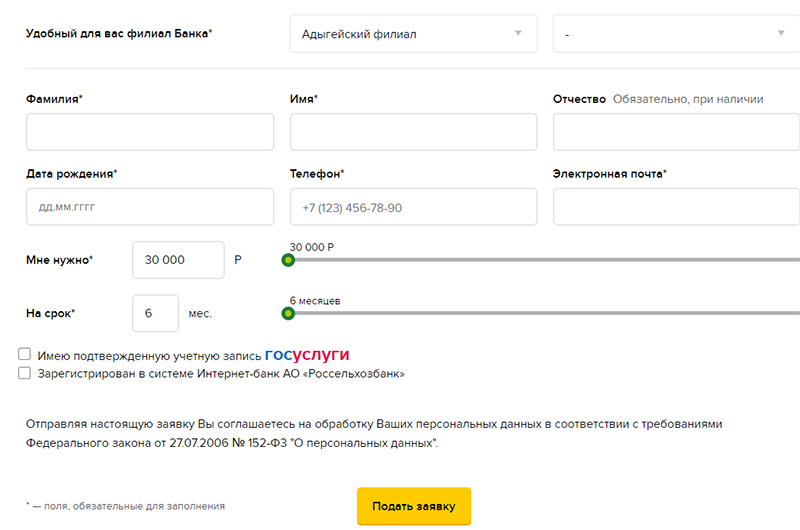Click the Дата рождения date field
This screenshot has width=800, height=530.
pos(150,207)
